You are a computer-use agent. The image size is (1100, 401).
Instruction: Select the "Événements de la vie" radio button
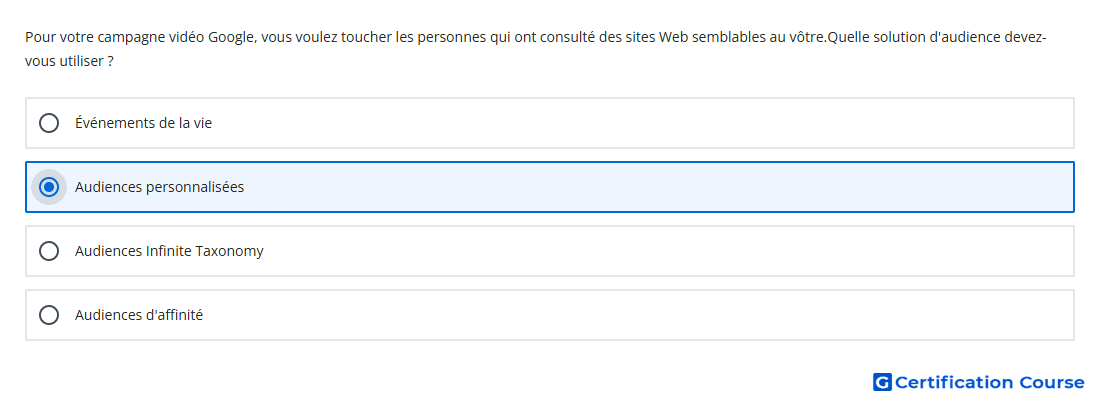pos(48,123)
